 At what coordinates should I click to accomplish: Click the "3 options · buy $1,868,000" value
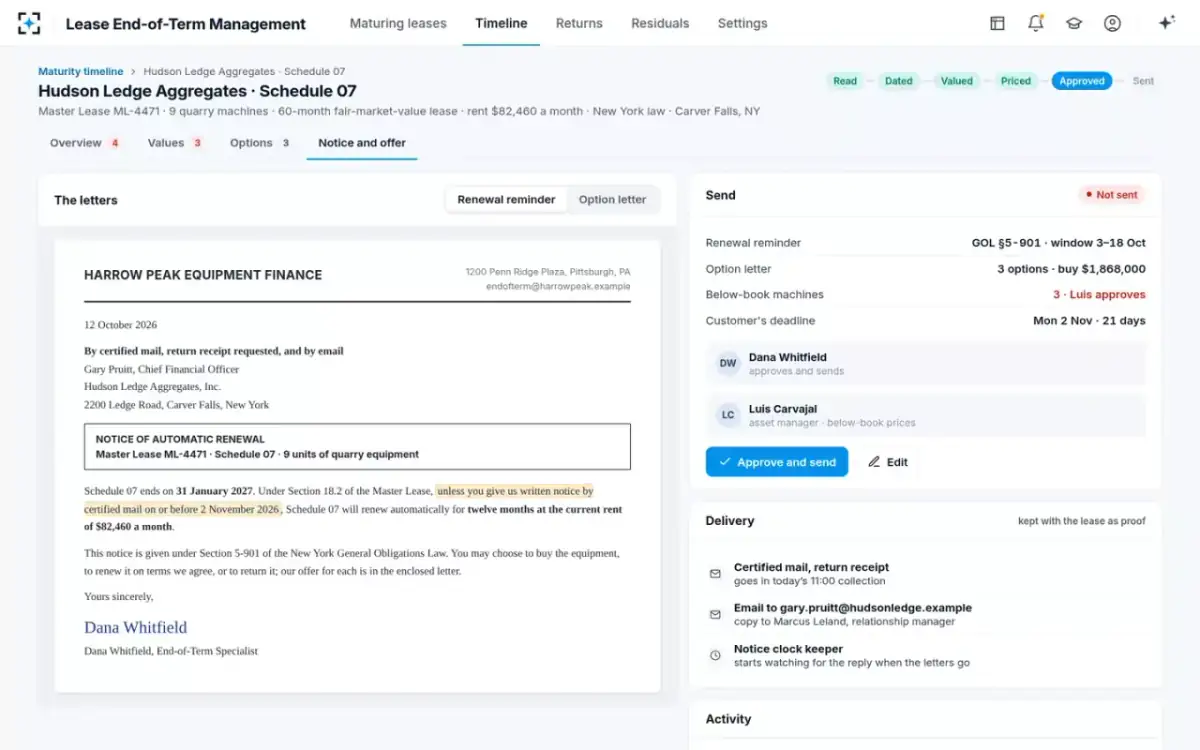coord(1071,269)
